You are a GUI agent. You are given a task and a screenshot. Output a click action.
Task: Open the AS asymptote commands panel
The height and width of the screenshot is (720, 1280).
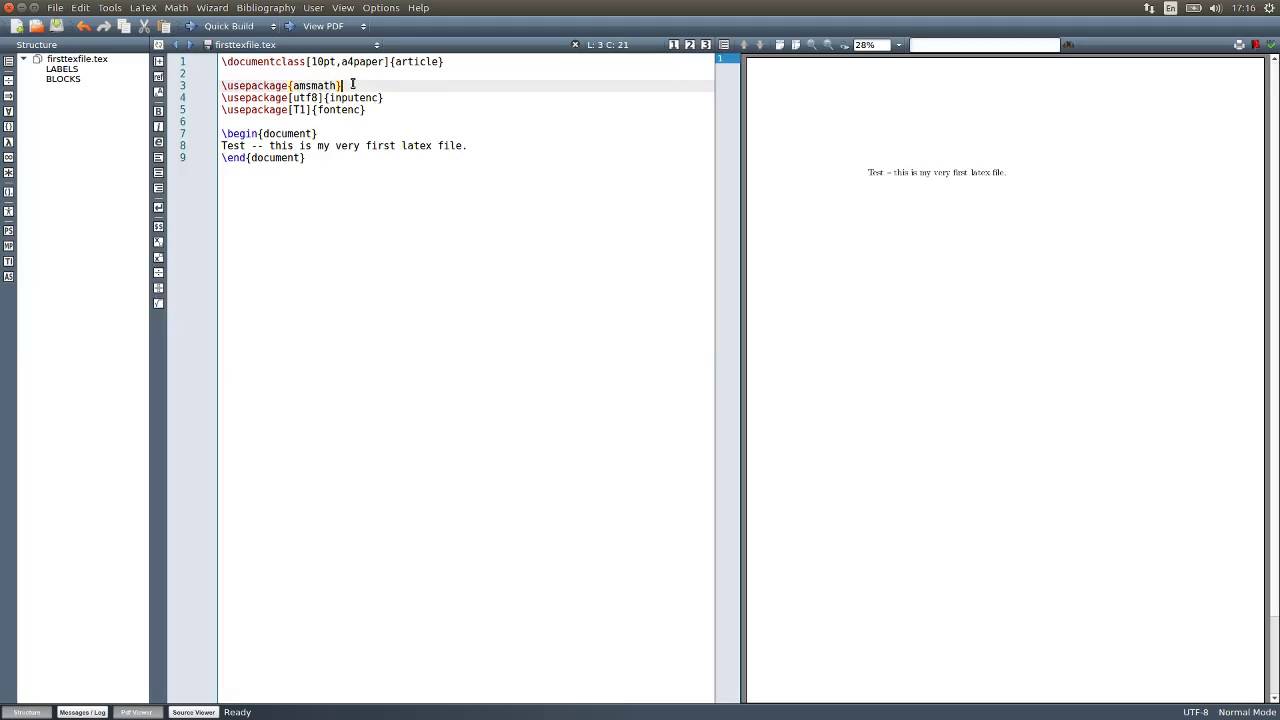9,276
